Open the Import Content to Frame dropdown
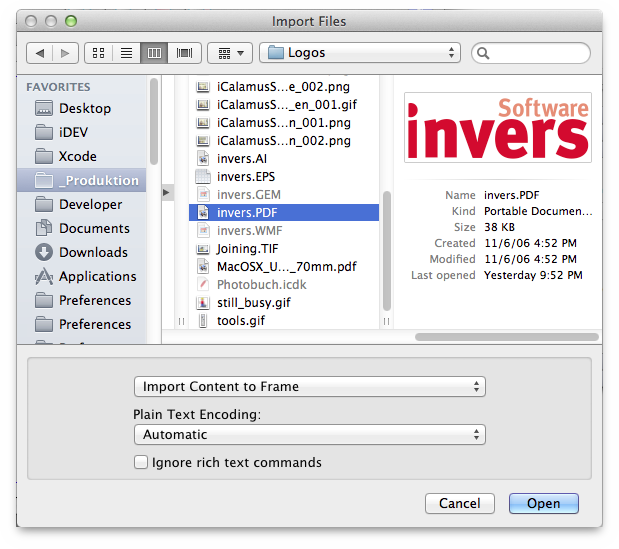Screen dimensions: 619x549 coord(309,386)
